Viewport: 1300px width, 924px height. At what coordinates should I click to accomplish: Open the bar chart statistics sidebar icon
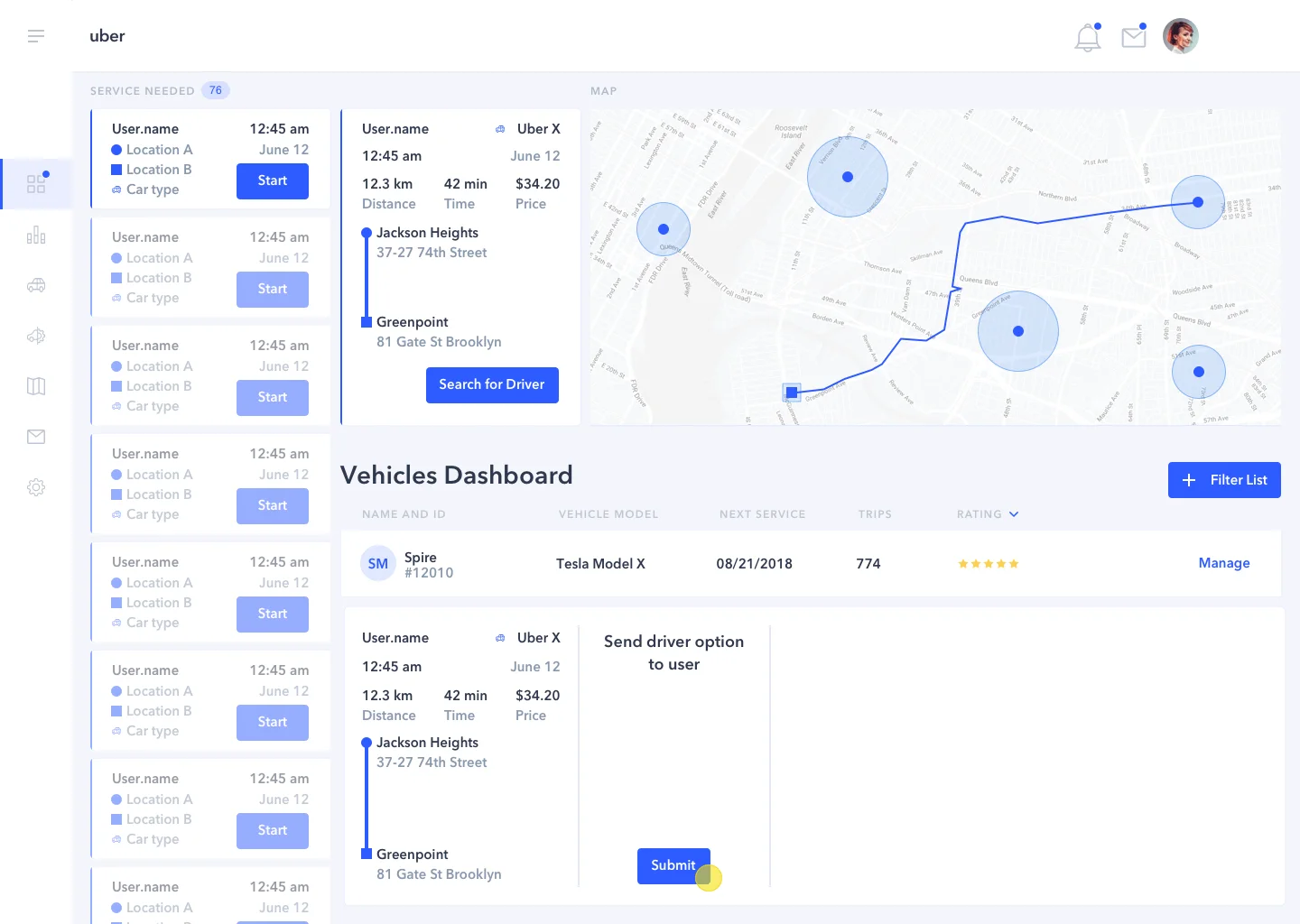[x=36, y=236]
